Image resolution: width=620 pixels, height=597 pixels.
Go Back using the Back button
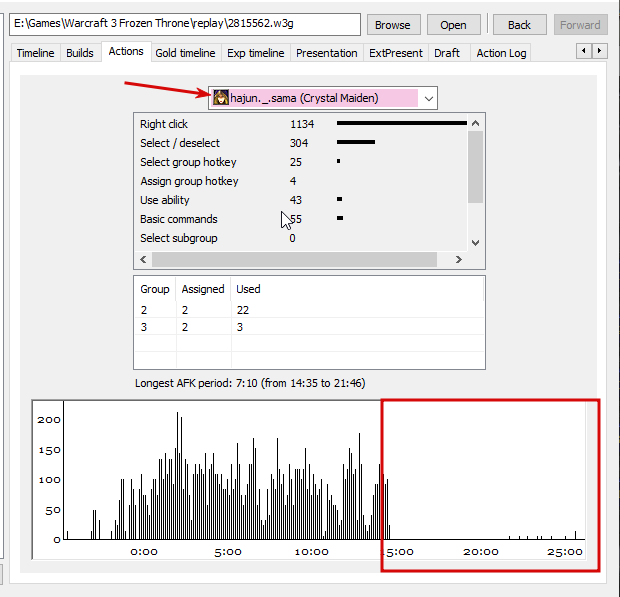[519, 25]
